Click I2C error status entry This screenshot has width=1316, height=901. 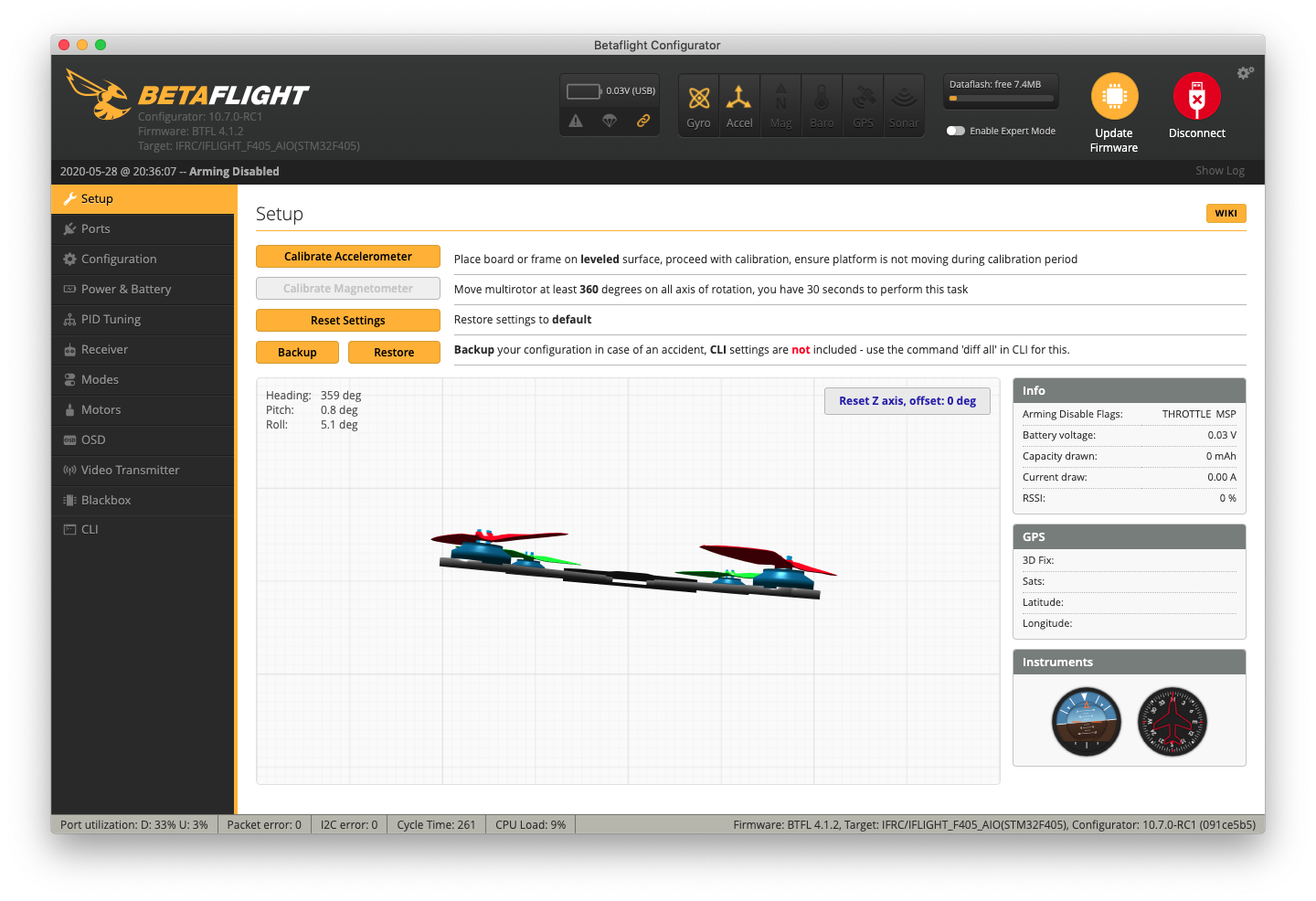[349, 825]
